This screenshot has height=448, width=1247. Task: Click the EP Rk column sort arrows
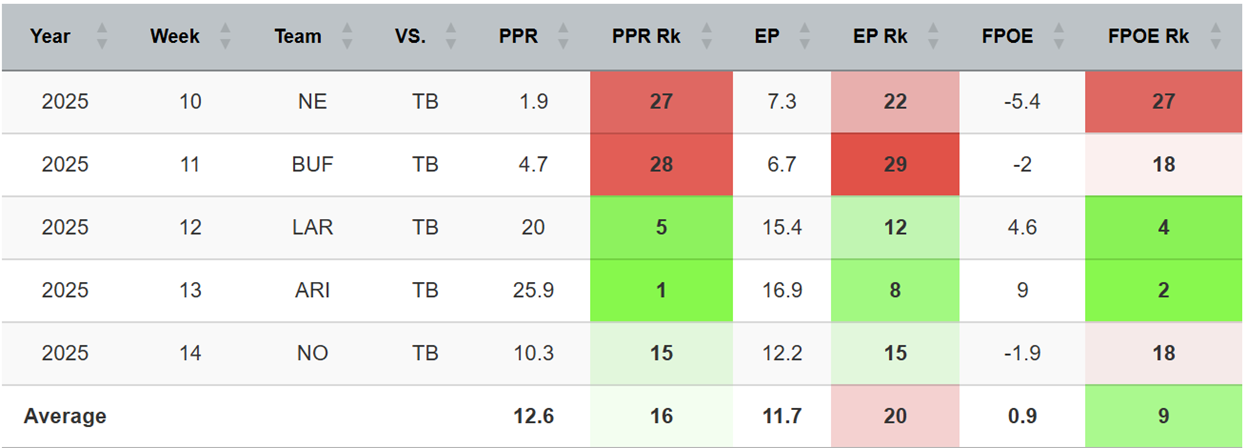[932, 37]
